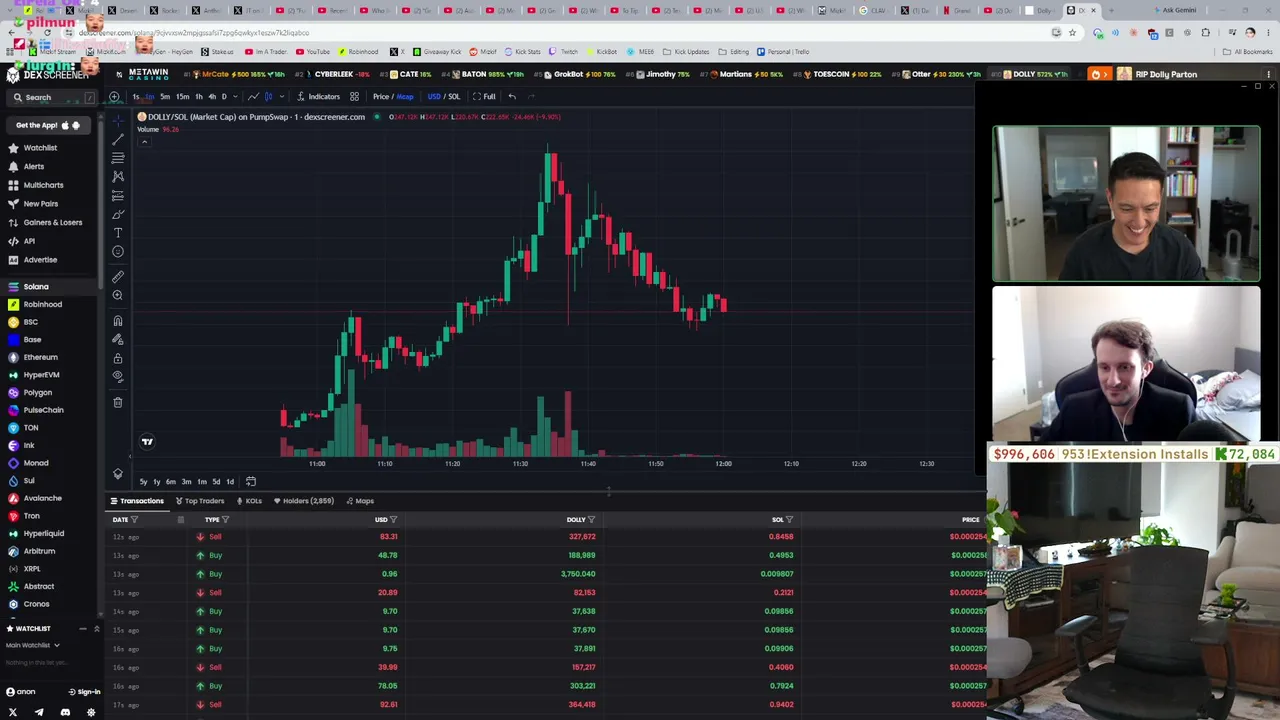Reload the page in the browser
Viewport: 1280px width, 720px height.
point(46,33)
